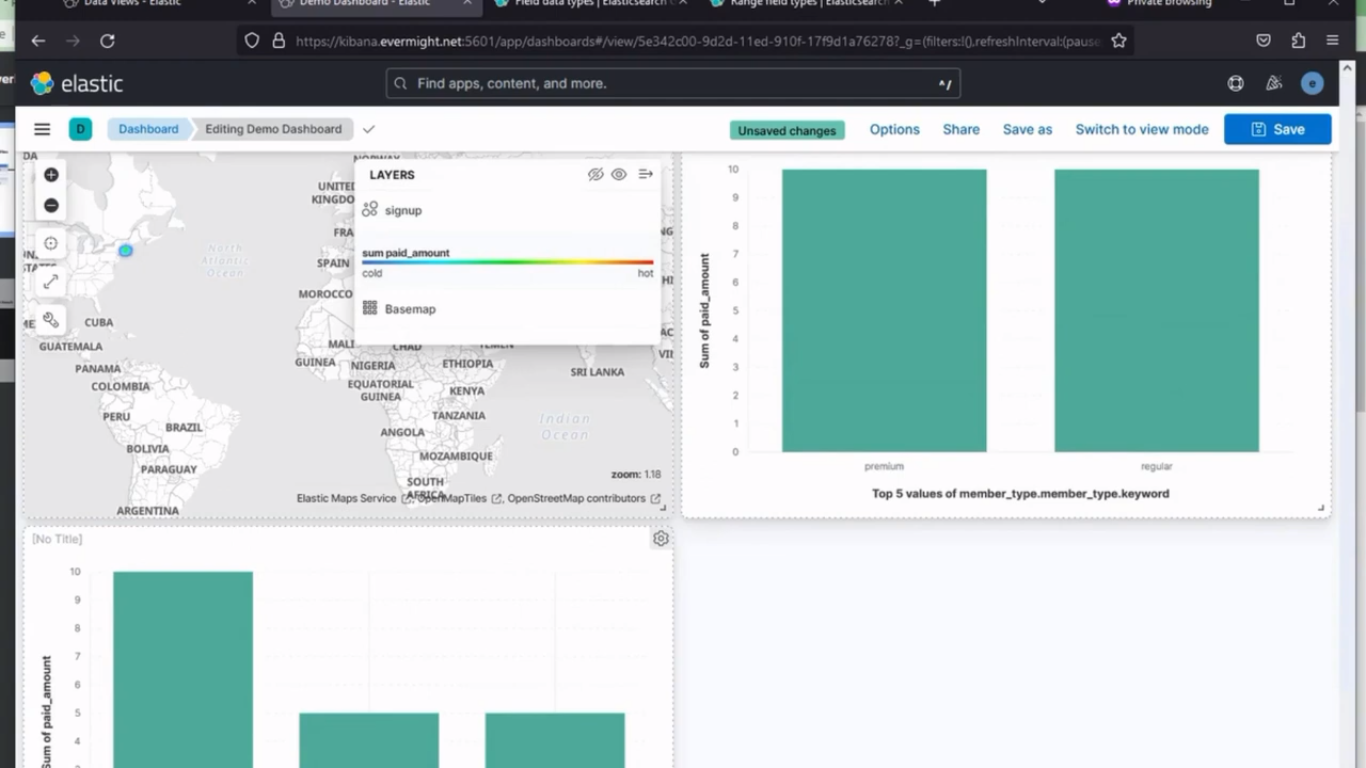Close the Demo Dashboard browser tab
The image size is (1366, 768).
click(x=467, y=3)
